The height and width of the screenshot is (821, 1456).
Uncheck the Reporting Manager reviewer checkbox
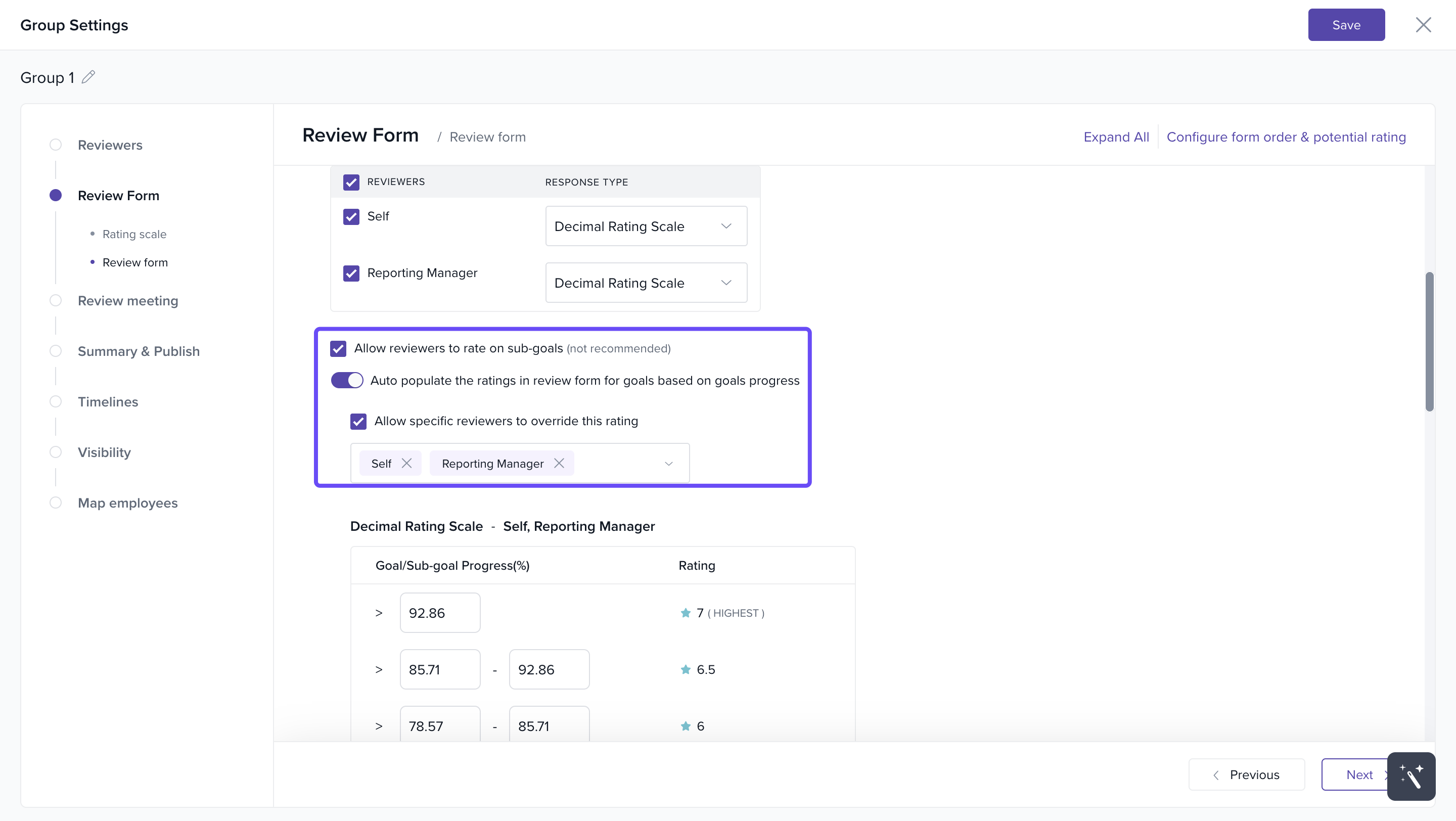(x=351, y=273)
